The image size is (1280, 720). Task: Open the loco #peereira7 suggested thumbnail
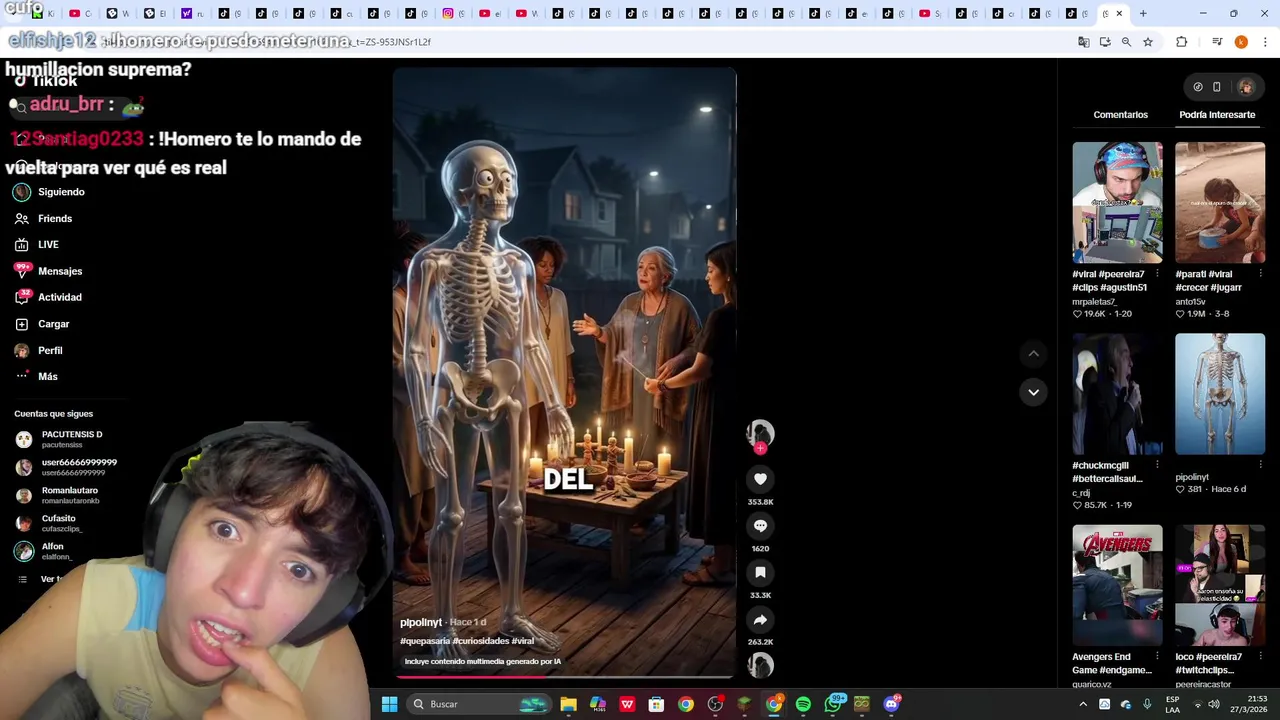[1219, 585]
